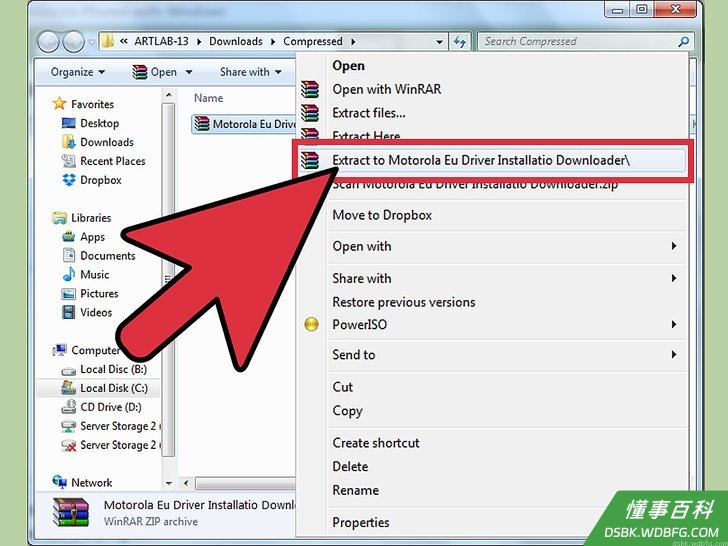Click the Network icon in sidebar

coord(59,482)
